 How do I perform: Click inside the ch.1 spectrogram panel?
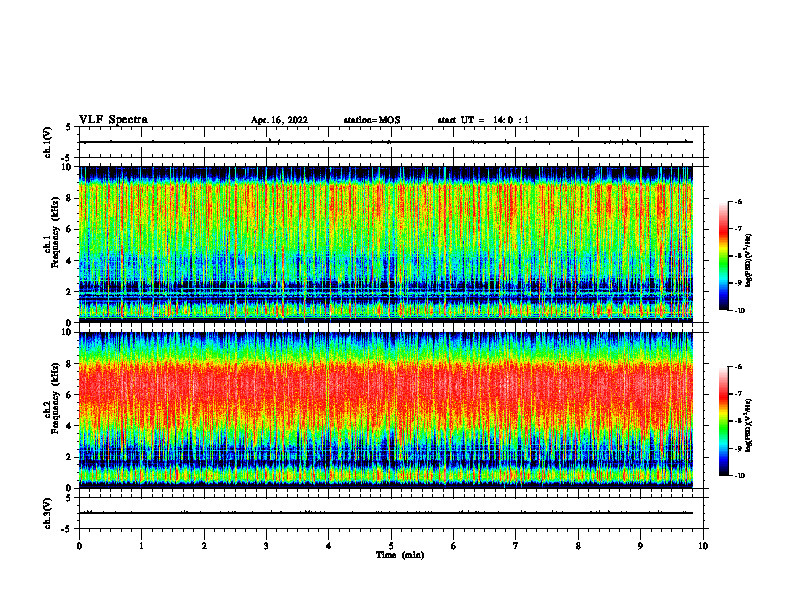[386, 244]
